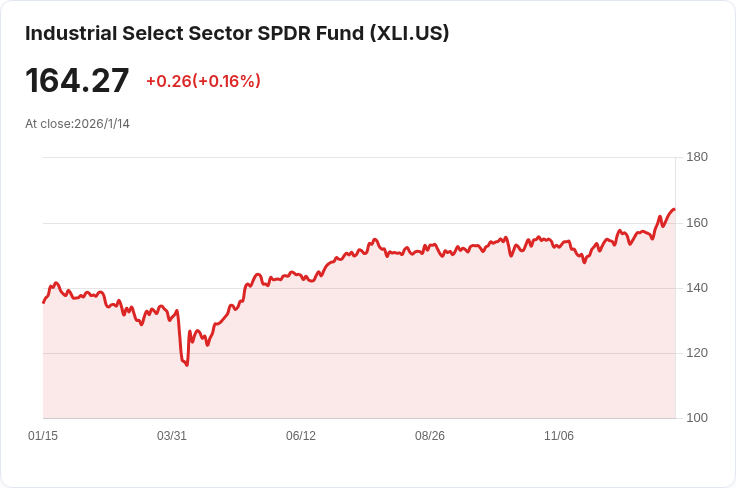Screen dimensions: 736x488
Task: Click the 160 y-axis label
Action: point(696,222)
